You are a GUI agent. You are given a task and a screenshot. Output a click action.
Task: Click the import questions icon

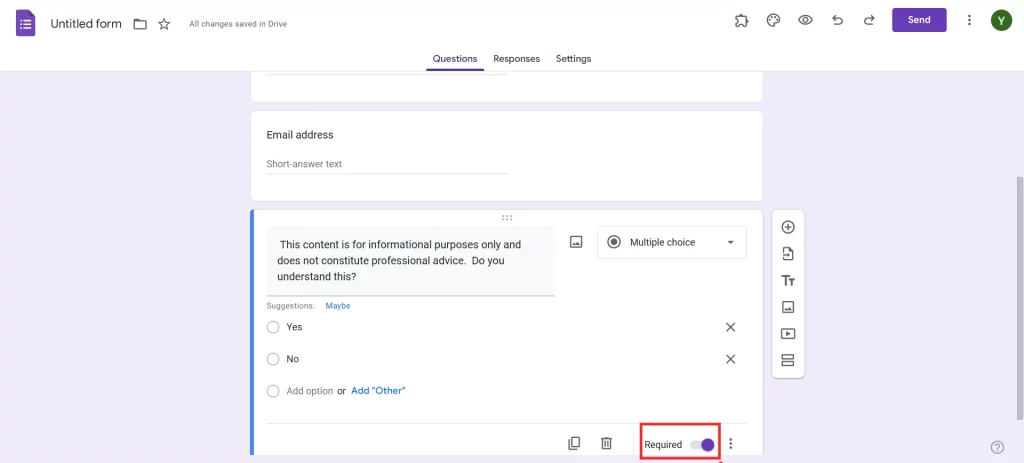[788, 254]
